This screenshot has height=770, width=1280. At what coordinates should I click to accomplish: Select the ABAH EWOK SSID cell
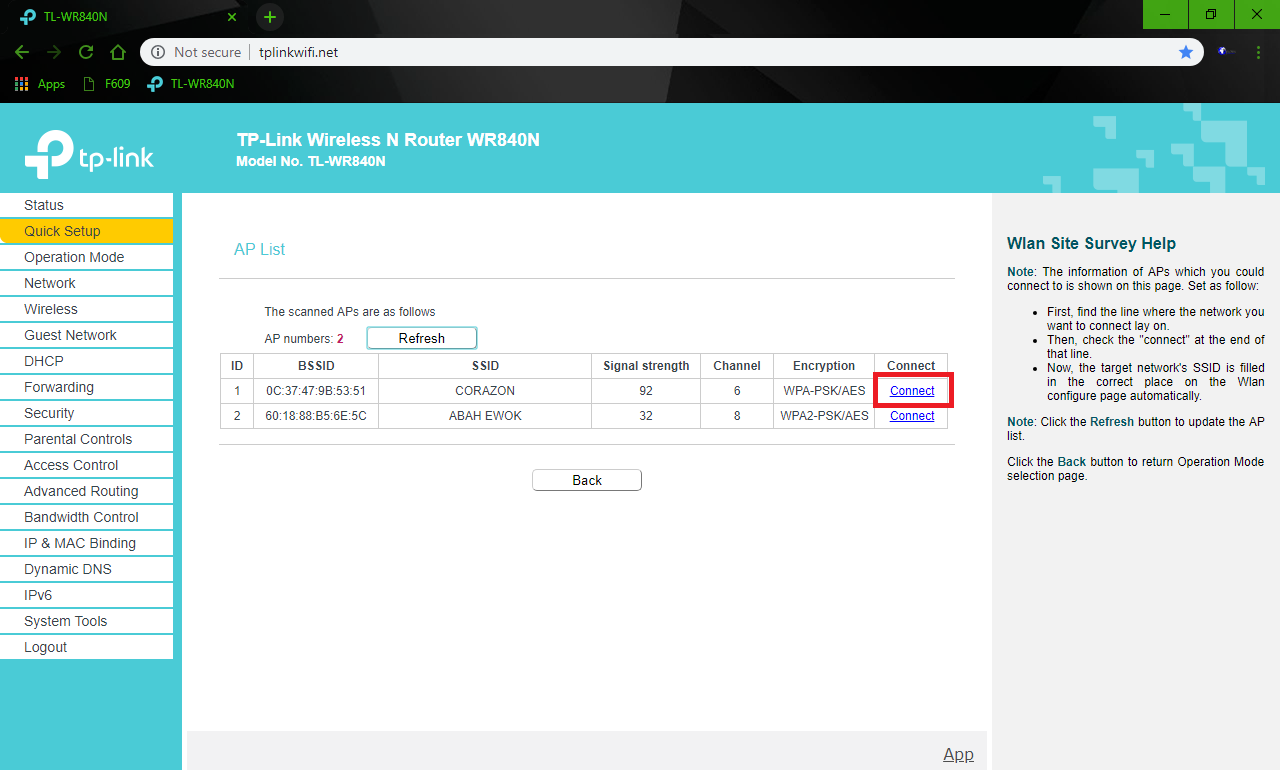coord(485,416)
